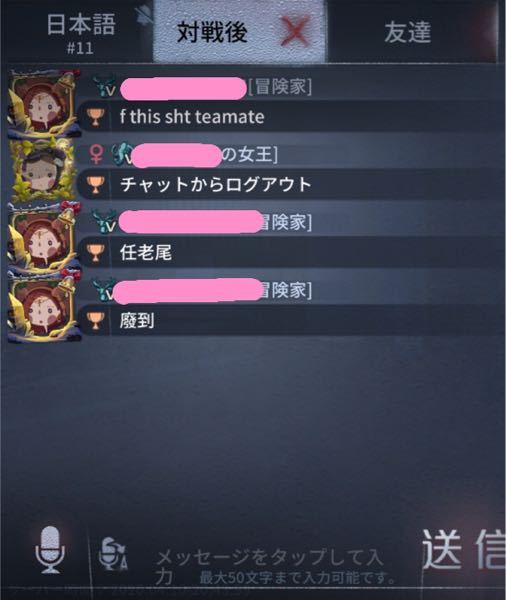Image resolution: width=506 pixels, height=600 pixels.
Task: Tap trophy icon beside 任老尾 message
Action: click(95, 253)
